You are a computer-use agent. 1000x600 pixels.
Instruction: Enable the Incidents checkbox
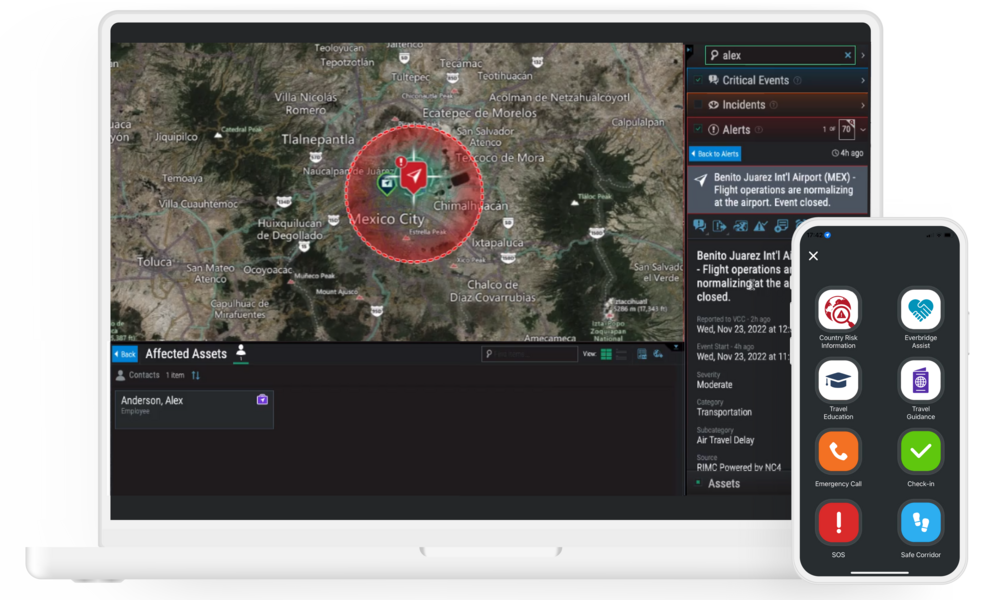[x=698, y=105]
